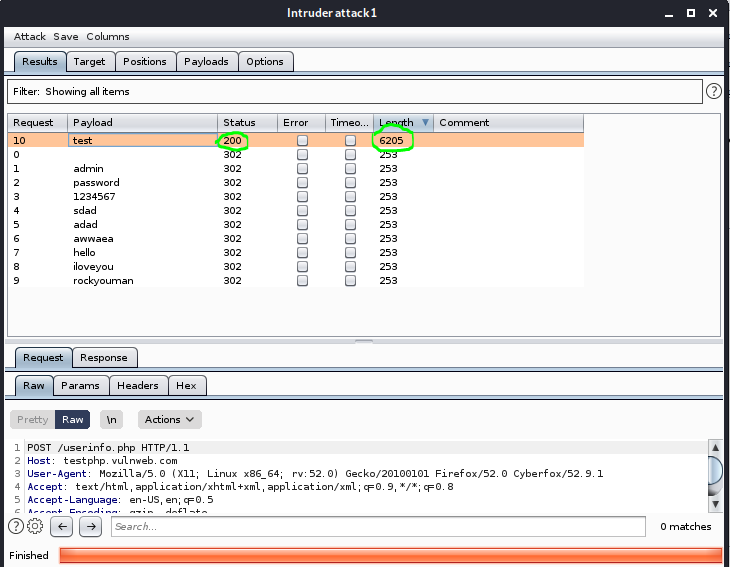This screenshot has width=730, height=567.
Task: Toggle Timeout checkbox in hello row
Action: [x=350, y=252]
